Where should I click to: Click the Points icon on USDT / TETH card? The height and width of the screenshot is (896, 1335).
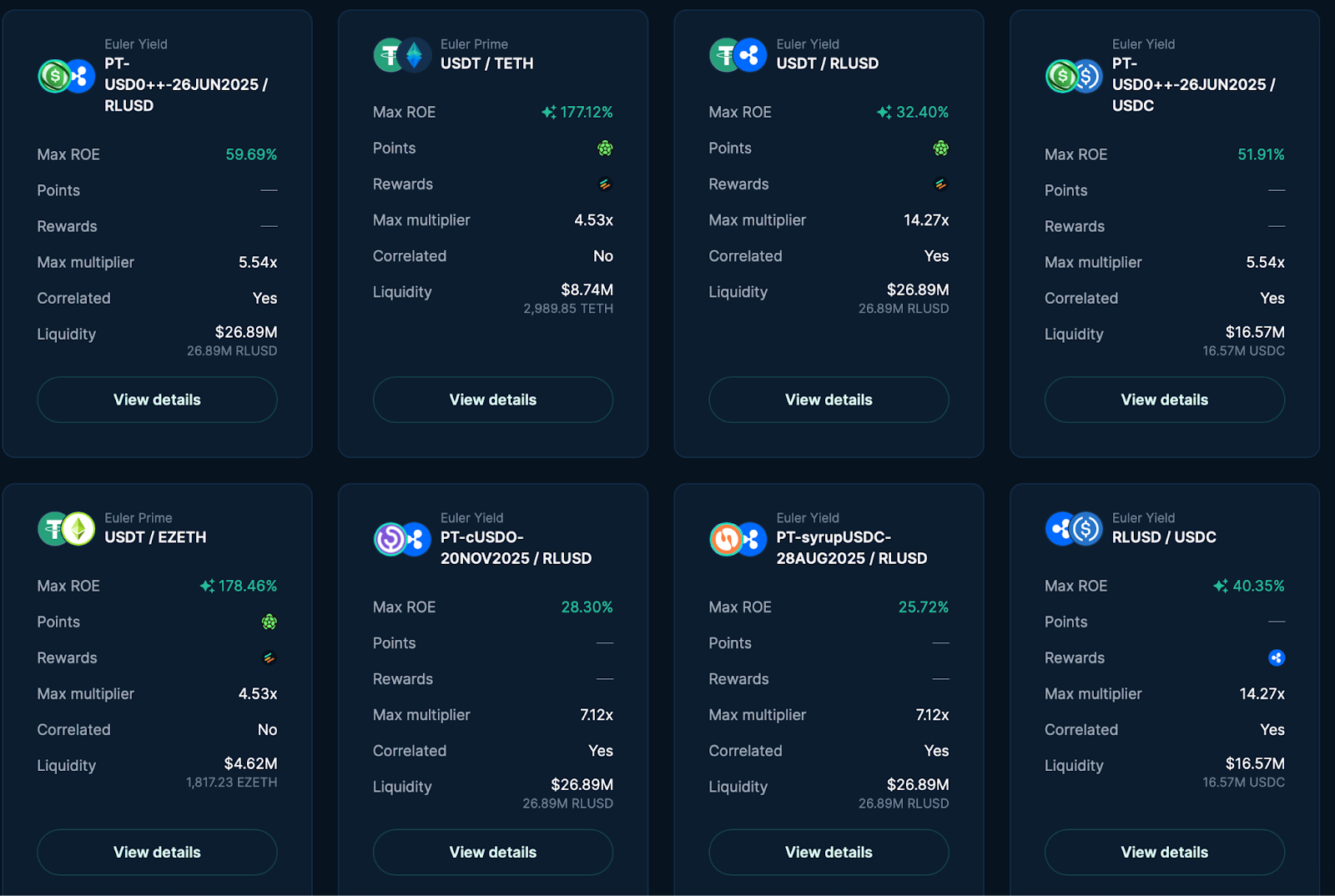(605, 148)
